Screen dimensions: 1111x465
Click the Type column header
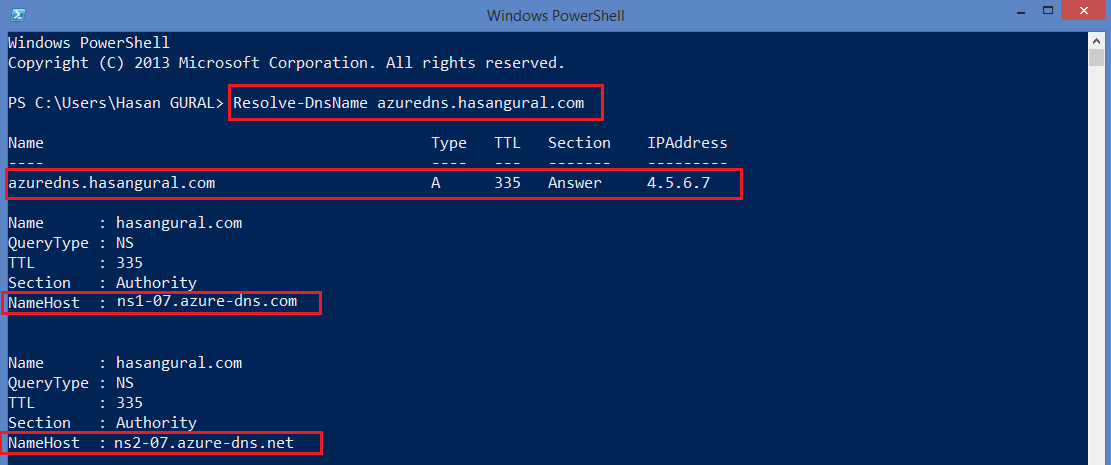coord(449,143)
